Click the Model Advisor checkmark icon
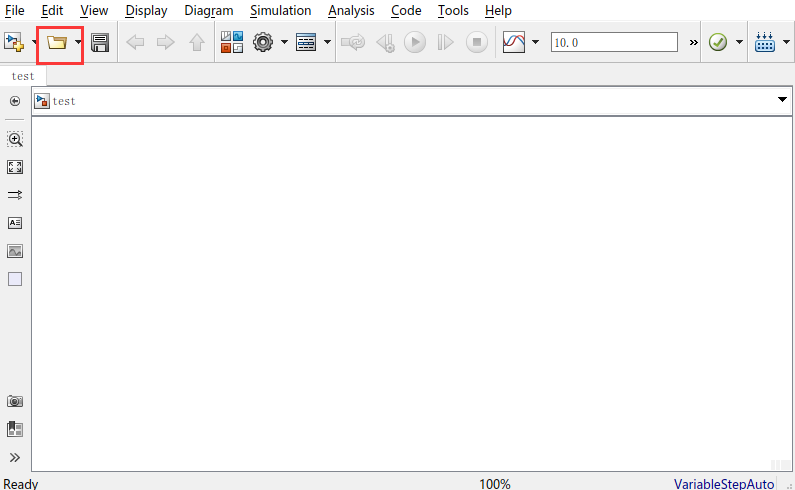 [718, 42]
